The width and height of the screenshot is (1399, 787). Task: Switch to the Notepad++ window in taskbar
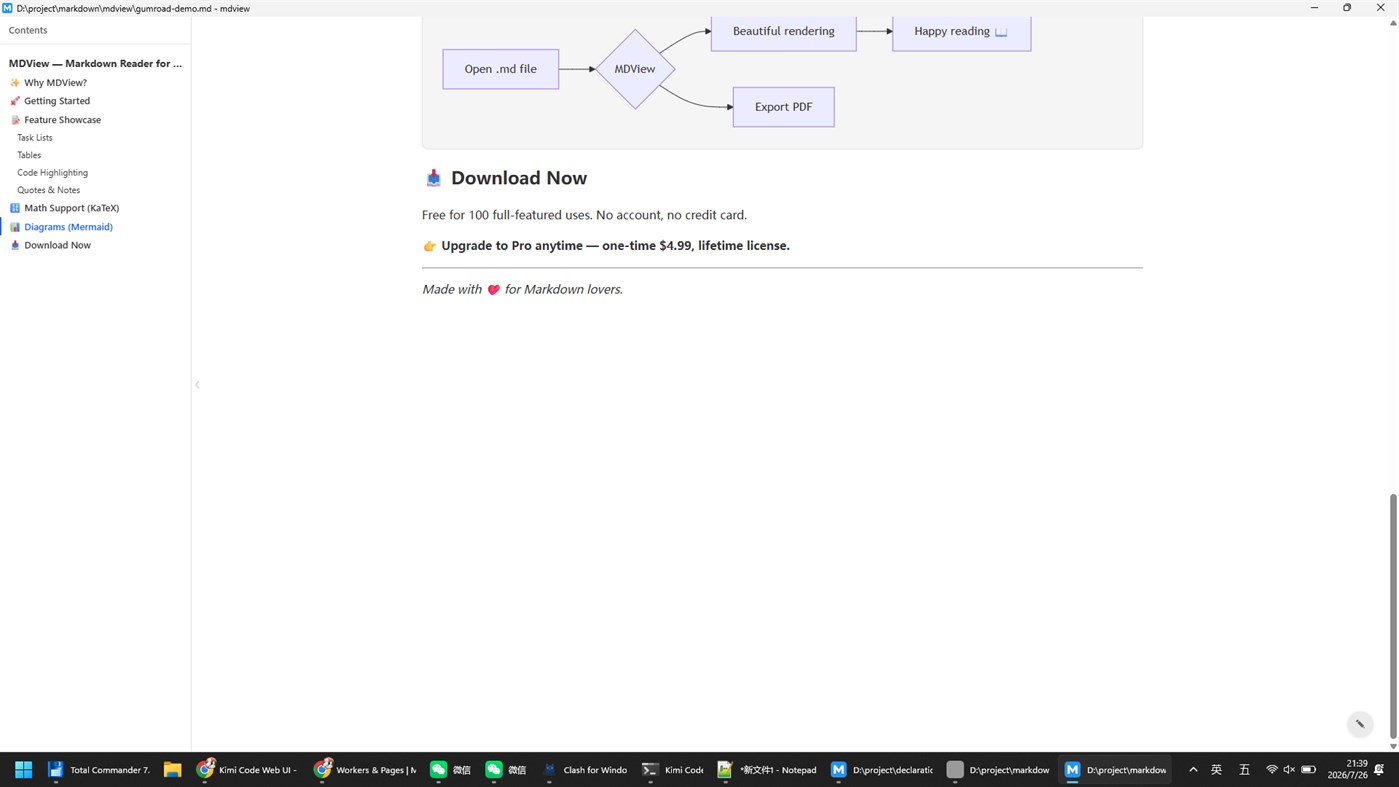point(767,770)
